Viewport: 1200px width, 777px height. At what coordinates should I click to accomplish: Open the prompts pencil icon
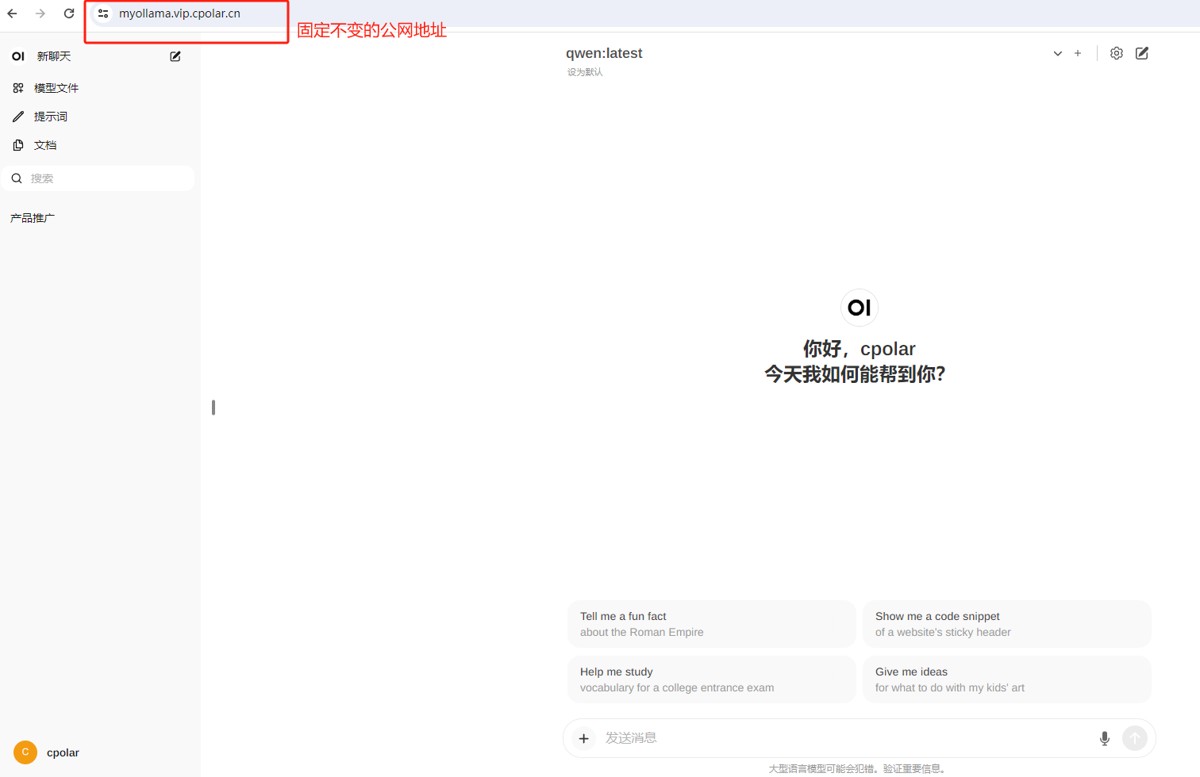click(18, 117)
